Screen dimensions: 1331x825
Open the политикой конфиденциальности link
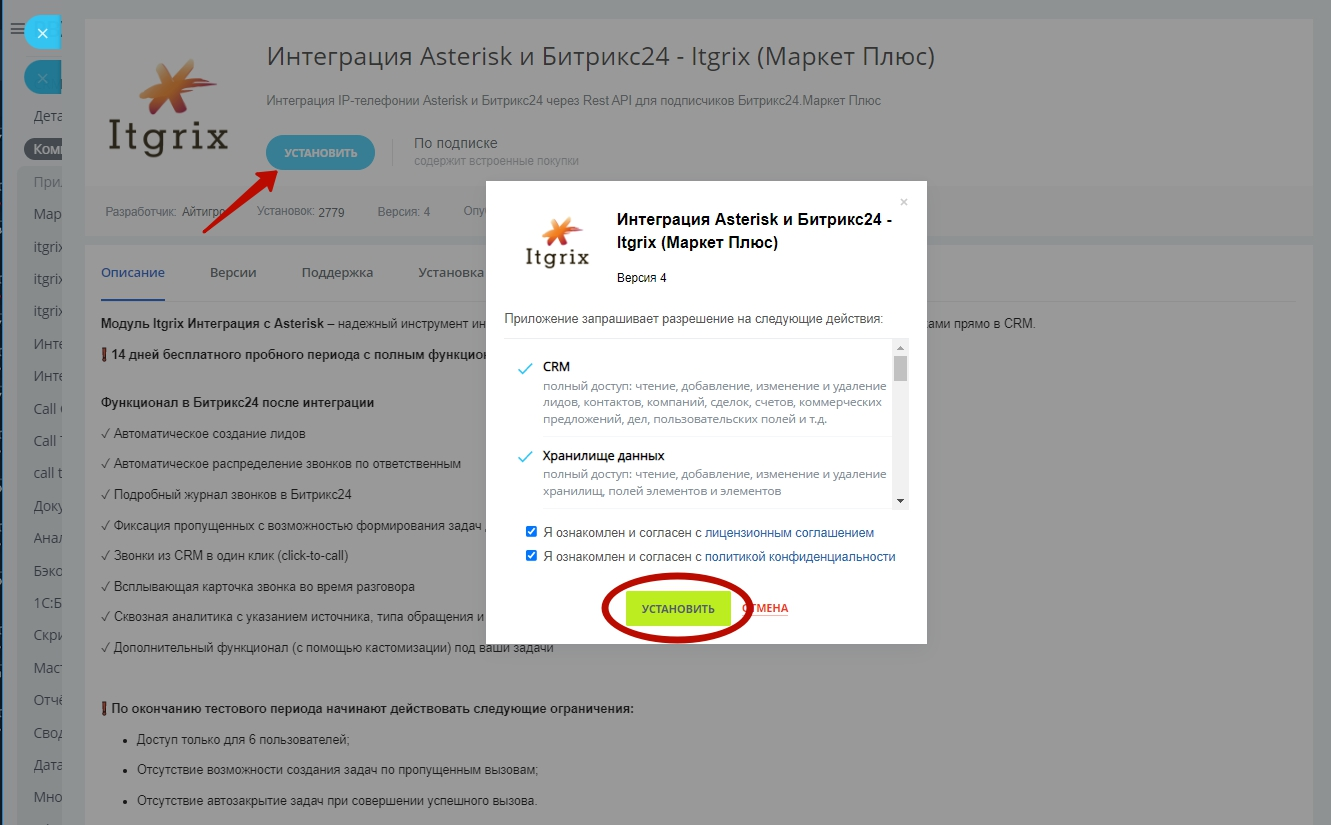[x=800, y=557]
